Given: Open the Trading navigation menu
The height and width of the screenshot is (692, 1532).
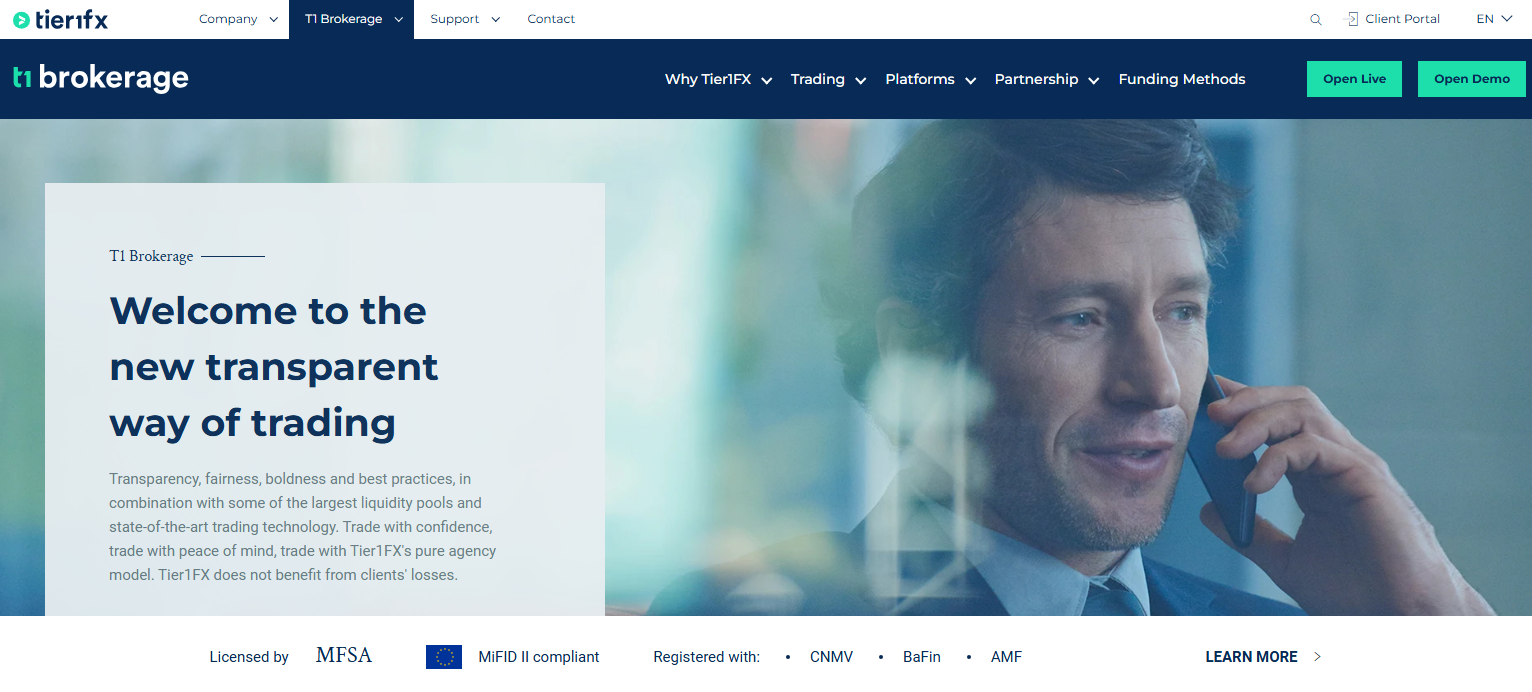Looking at the screenshot, I should [x=828, y=79].
